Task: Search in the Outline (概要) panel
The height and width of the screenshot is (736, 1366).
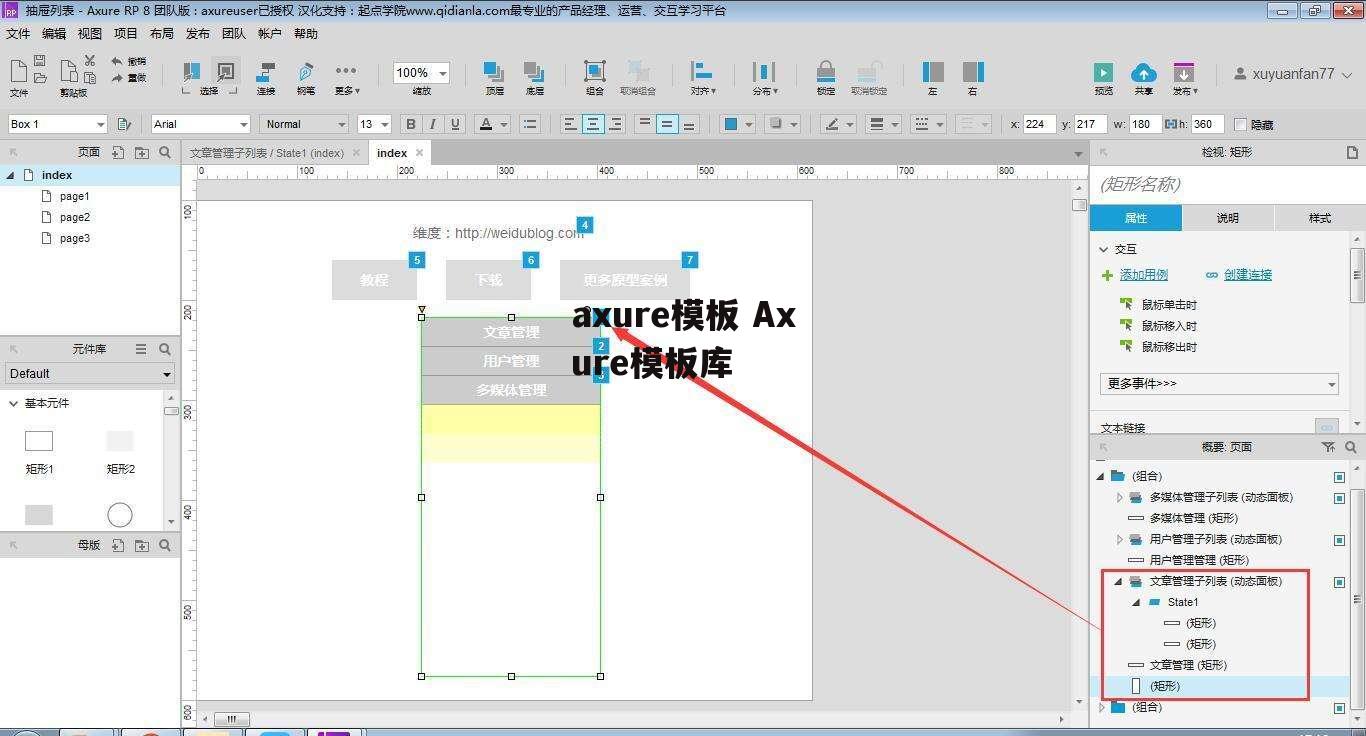Action: pos(1351,447)
